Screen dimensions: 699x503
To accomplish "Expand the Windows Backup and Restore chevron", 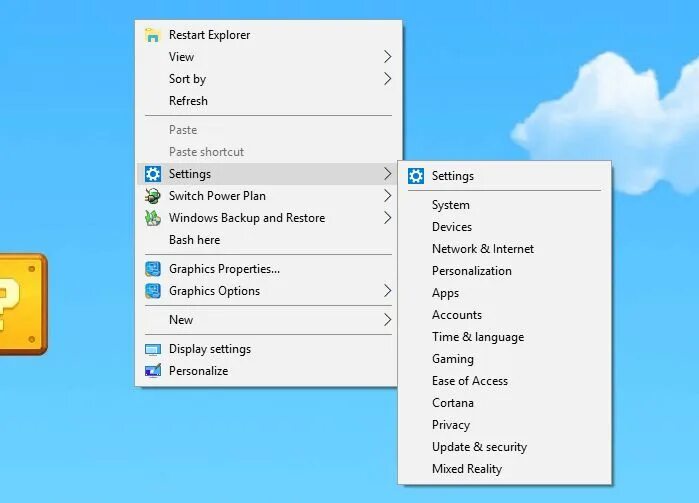I will (387, 218).
